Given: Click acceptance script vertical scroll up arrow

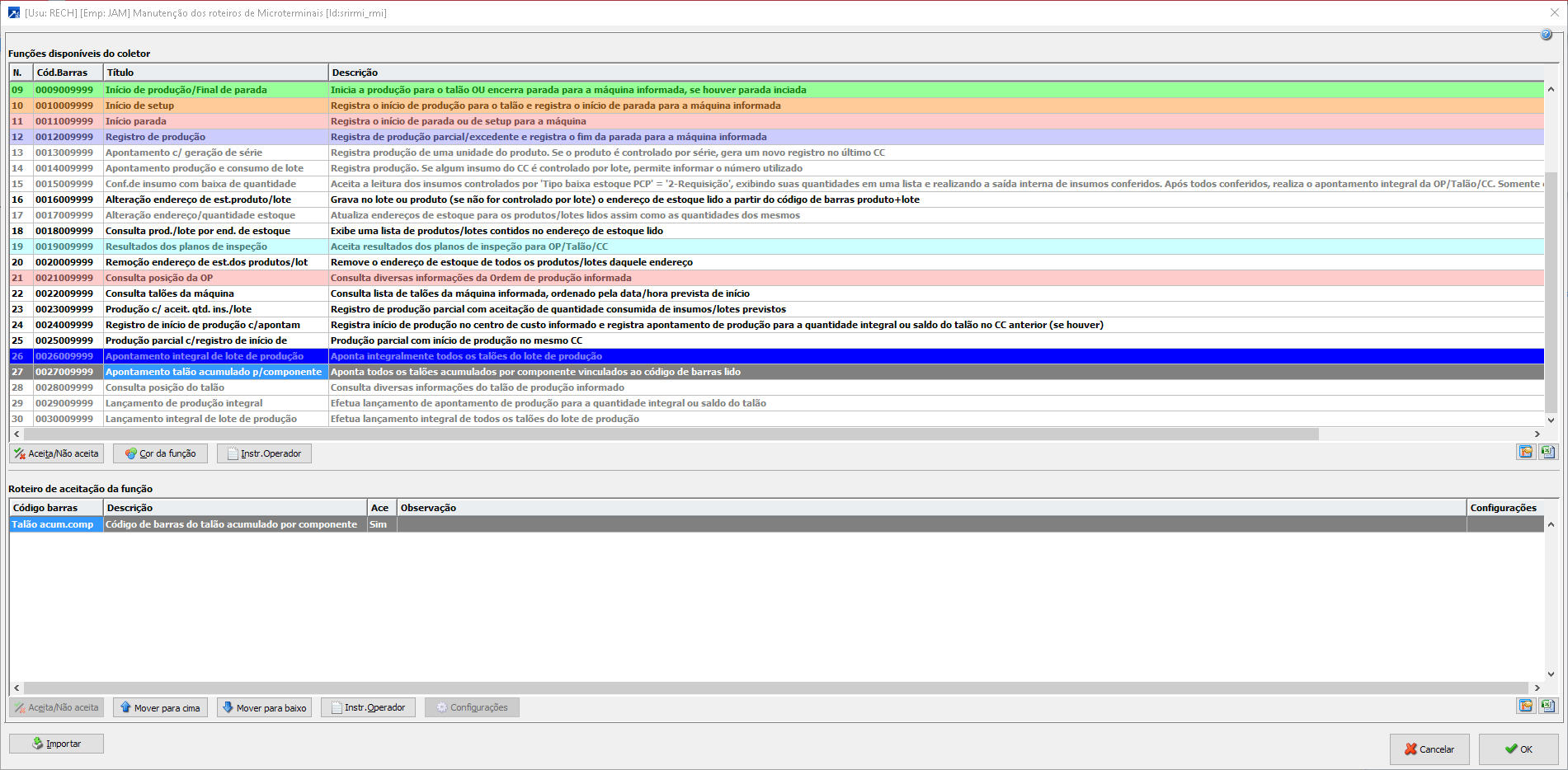Looking at the screenshot, I should coord(1551,524).
